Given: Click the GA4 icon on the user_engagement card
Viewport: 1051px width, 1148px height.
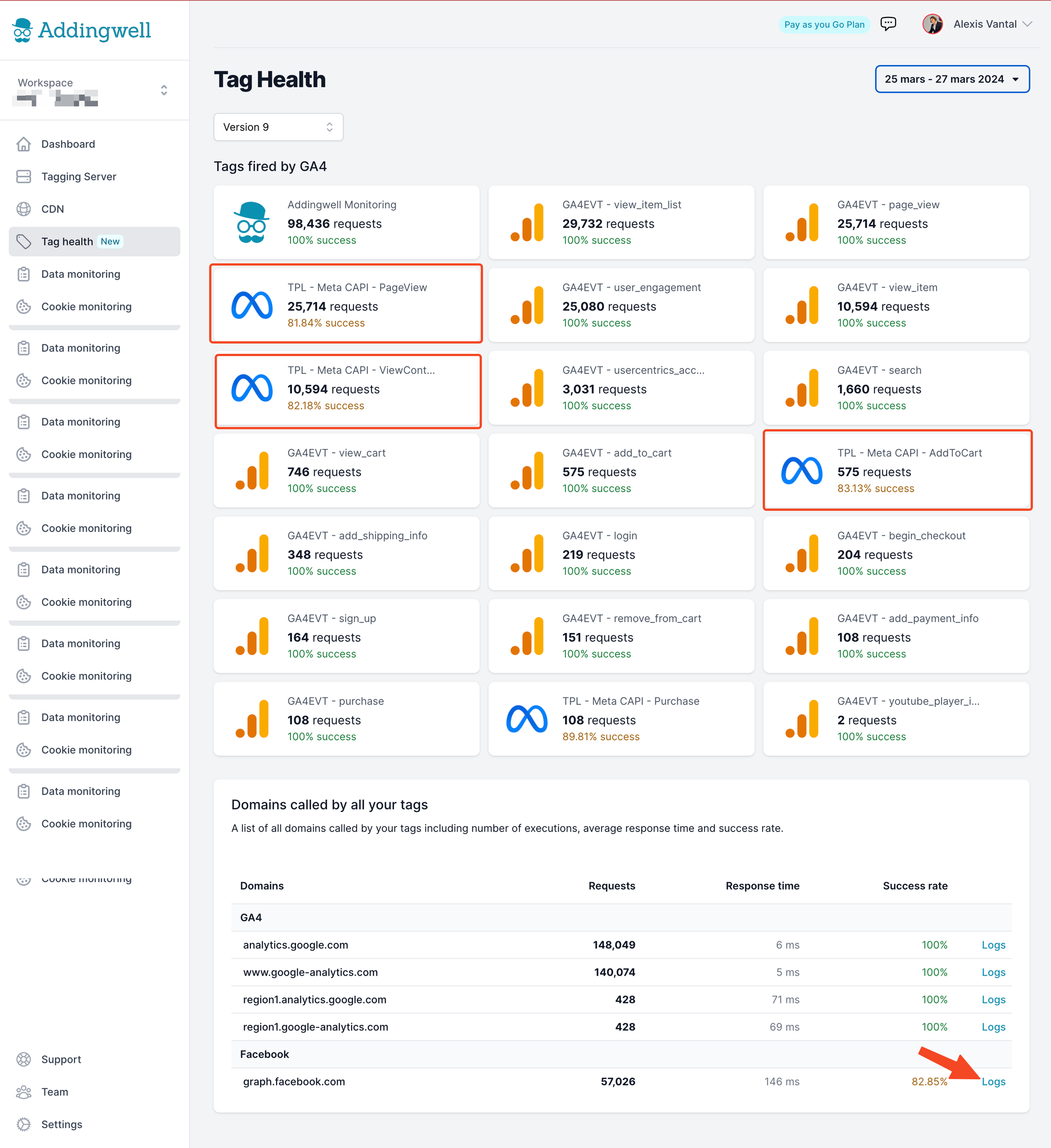Looking at the screenshot, I should (x=527, y=305).
